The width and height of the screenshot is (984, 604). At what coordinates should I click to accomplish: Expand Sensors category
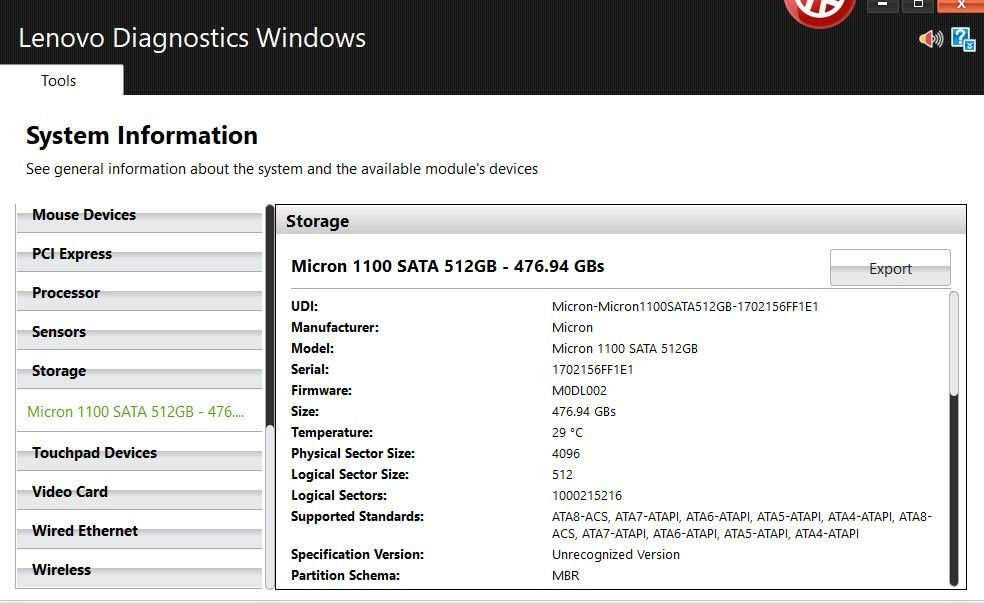pyautogui.click(x=139, y=332)
